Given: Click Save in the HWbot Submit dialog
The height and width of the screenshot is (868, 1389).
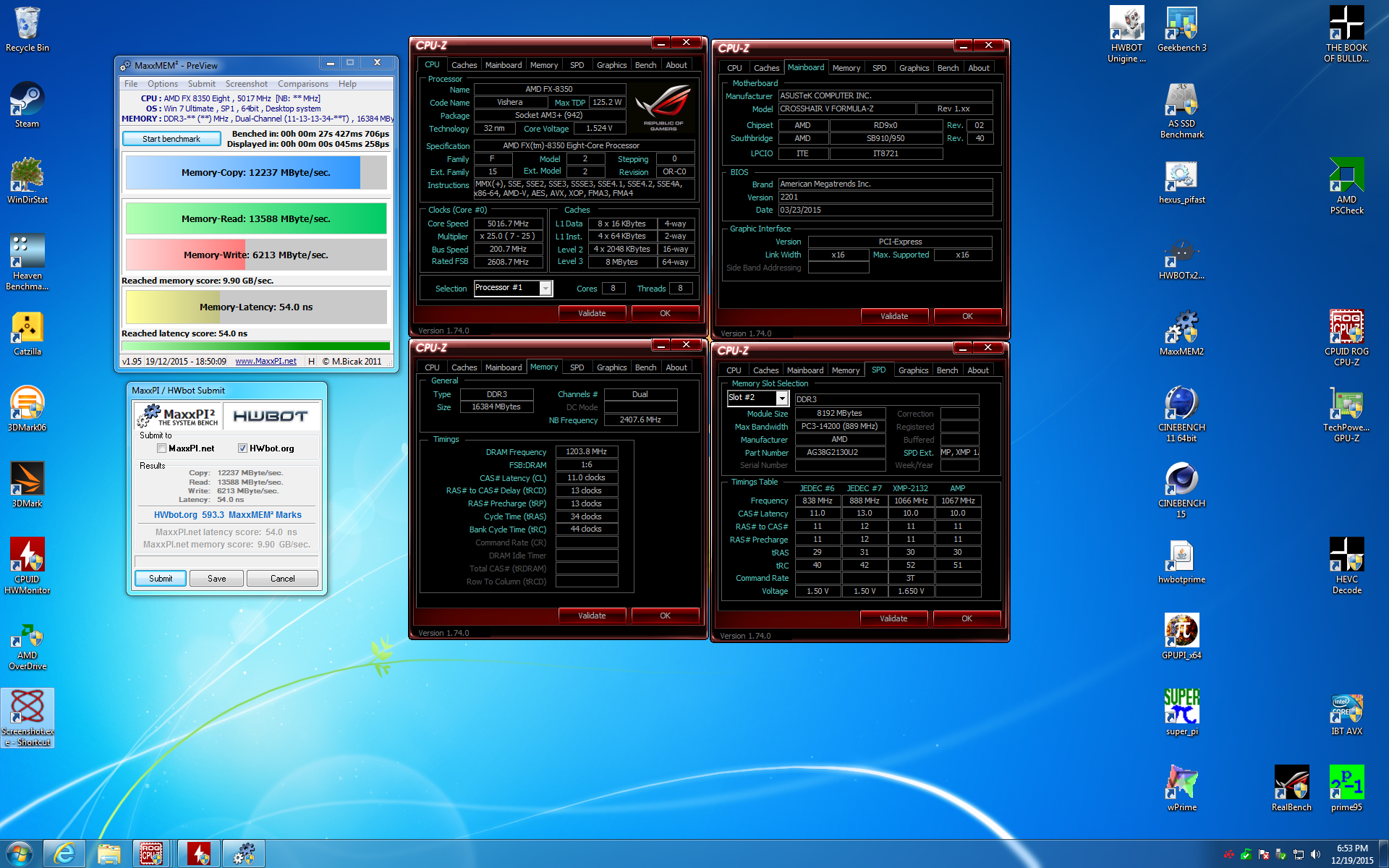Looking at the screenshot, I should 216,579.
